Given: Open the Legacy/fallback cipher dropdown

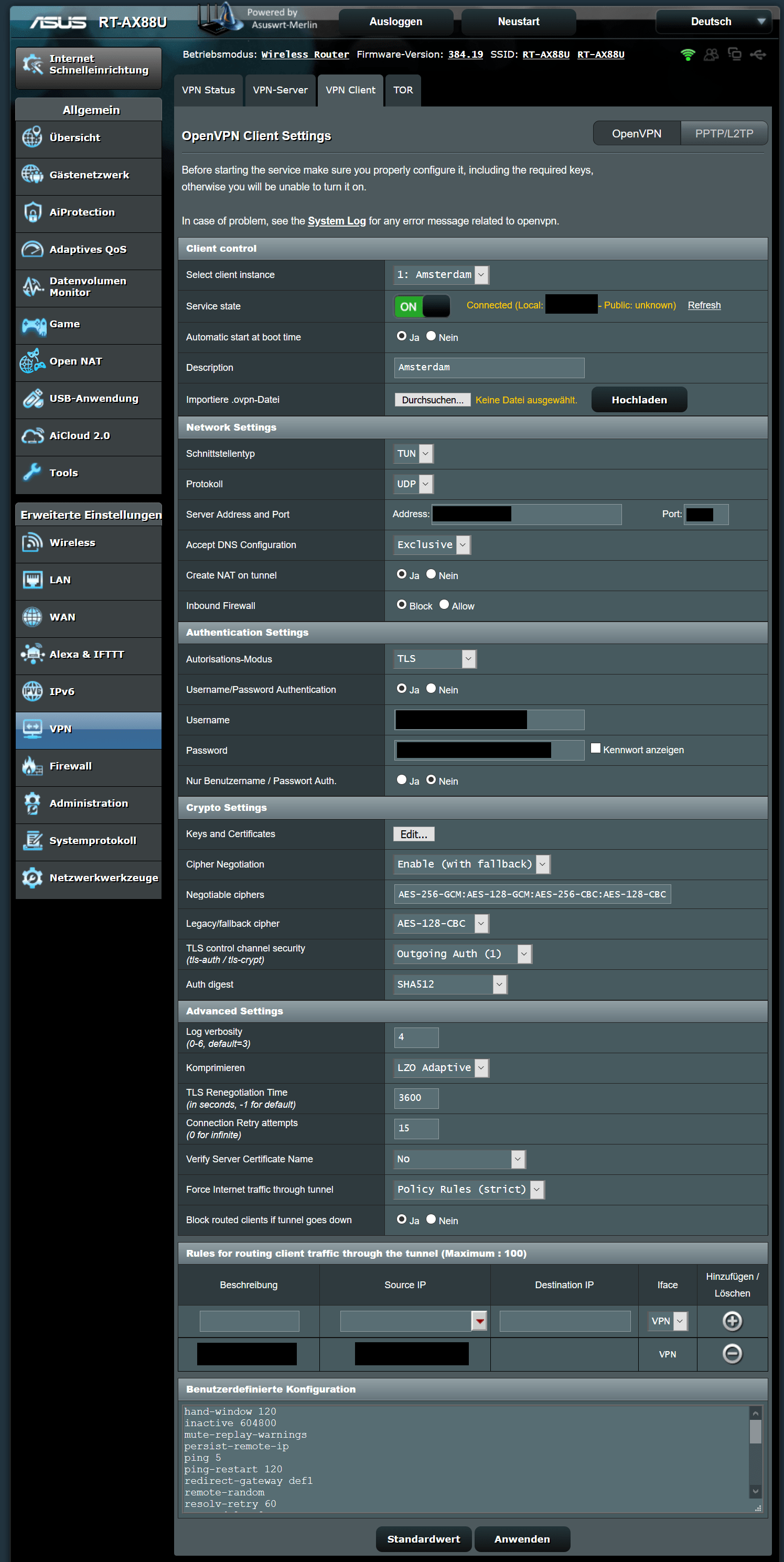Looking at the screenshot, I should click(x=442, y=924).
